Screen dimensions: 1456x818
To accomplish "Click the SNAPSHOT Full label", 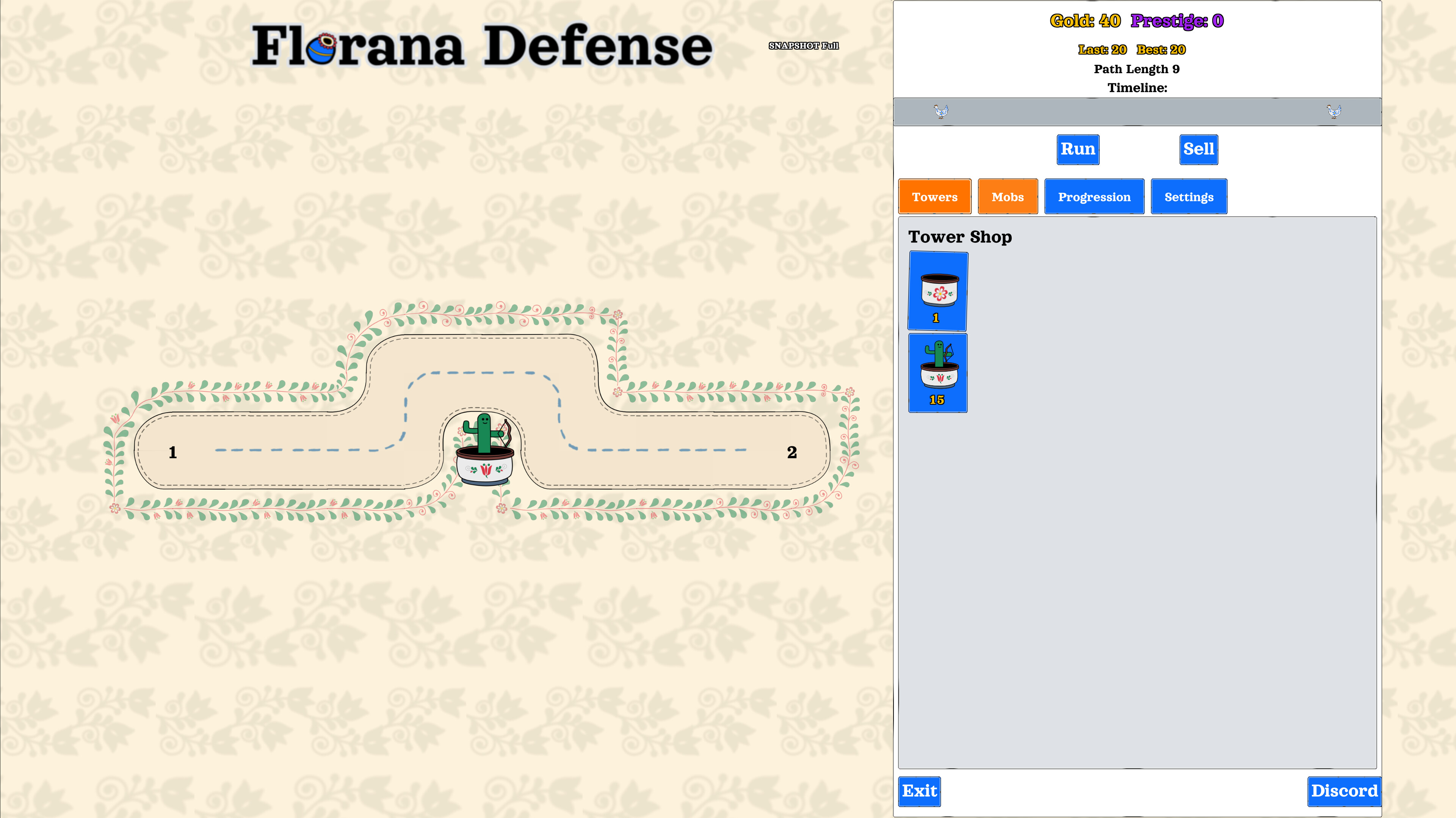I will [804, 46].
